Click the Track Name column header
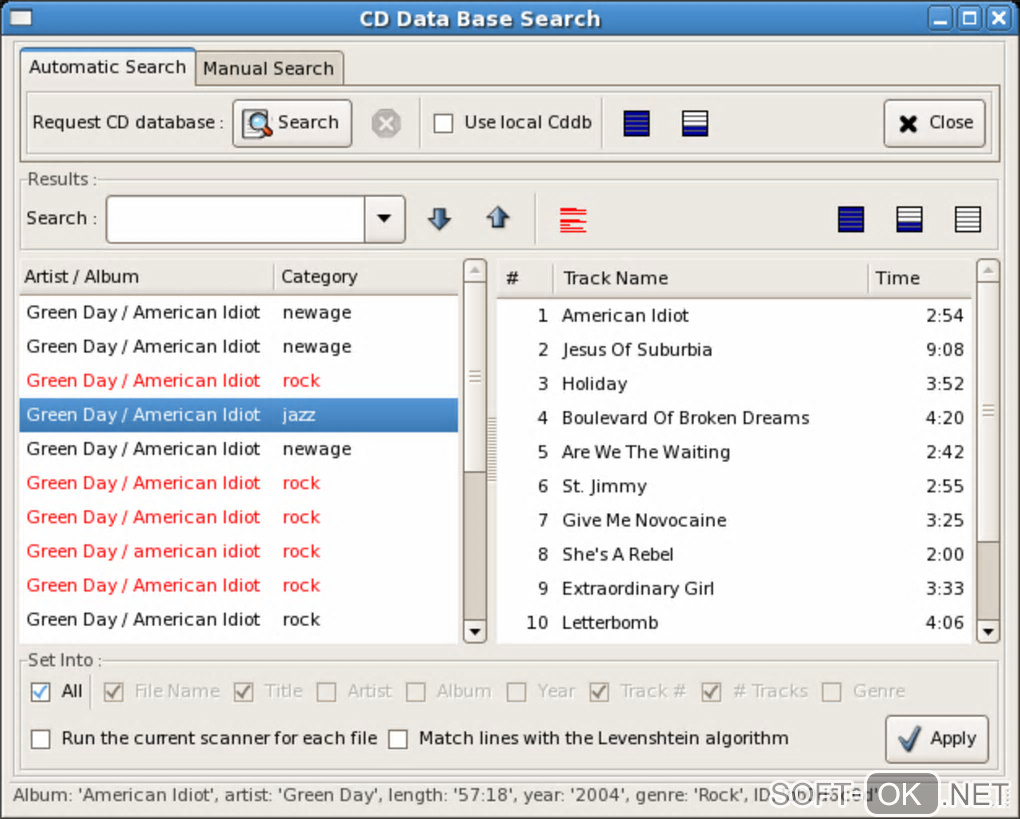Image resolution: width=1020 pixels, height=819 pixels. click(x=710, y=278)
